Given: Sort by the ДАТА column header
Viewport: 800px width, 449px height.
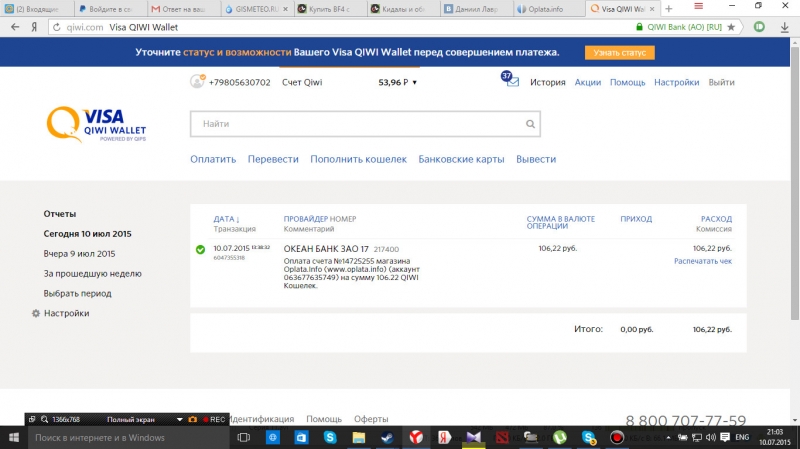Looking at the screenshot, I should pyautogui.click(x=226, y=219).
